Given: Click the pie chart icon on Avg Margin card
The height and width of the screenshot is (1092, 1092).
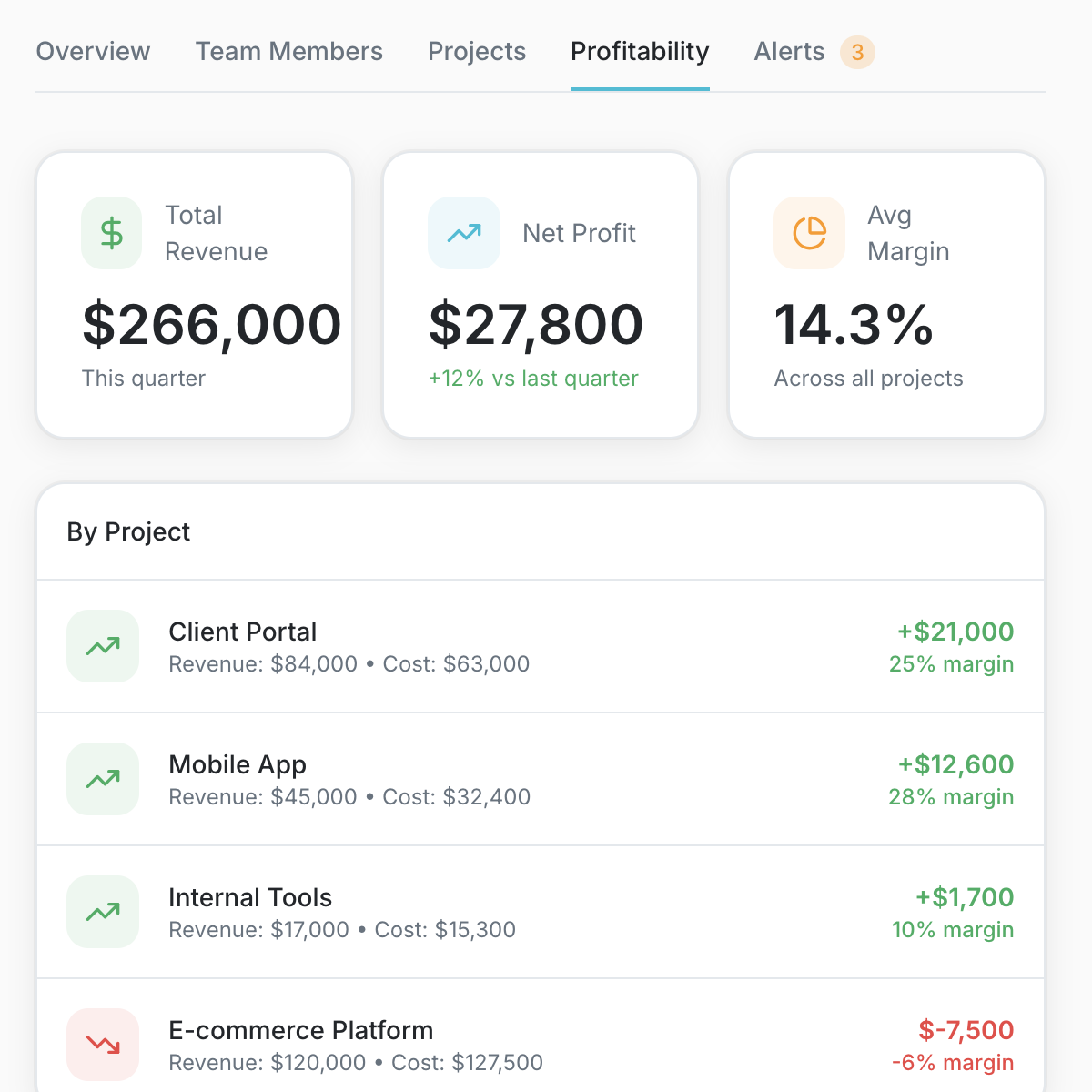Looking at the screenshot, I should tap(809, 233).
